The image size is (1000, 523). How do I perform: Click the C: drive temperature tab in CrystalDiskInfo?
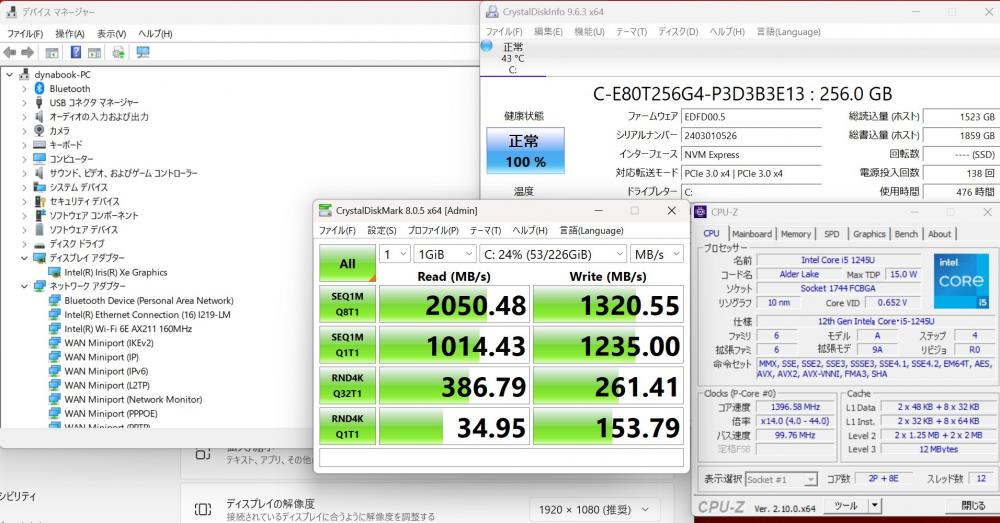513,59
